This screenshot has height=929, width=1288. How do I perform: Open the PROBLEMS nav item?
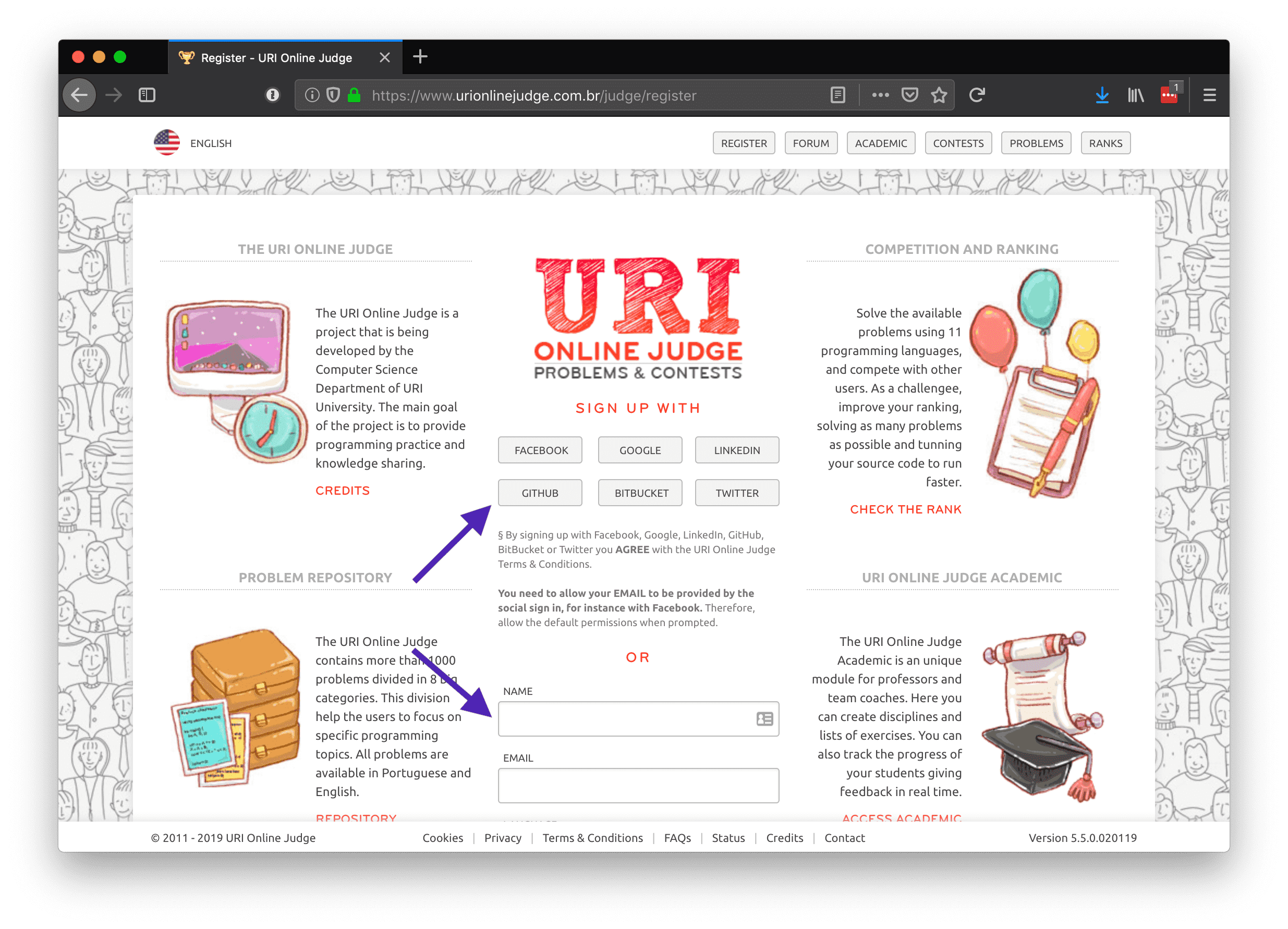click(x=1036, y=143)
